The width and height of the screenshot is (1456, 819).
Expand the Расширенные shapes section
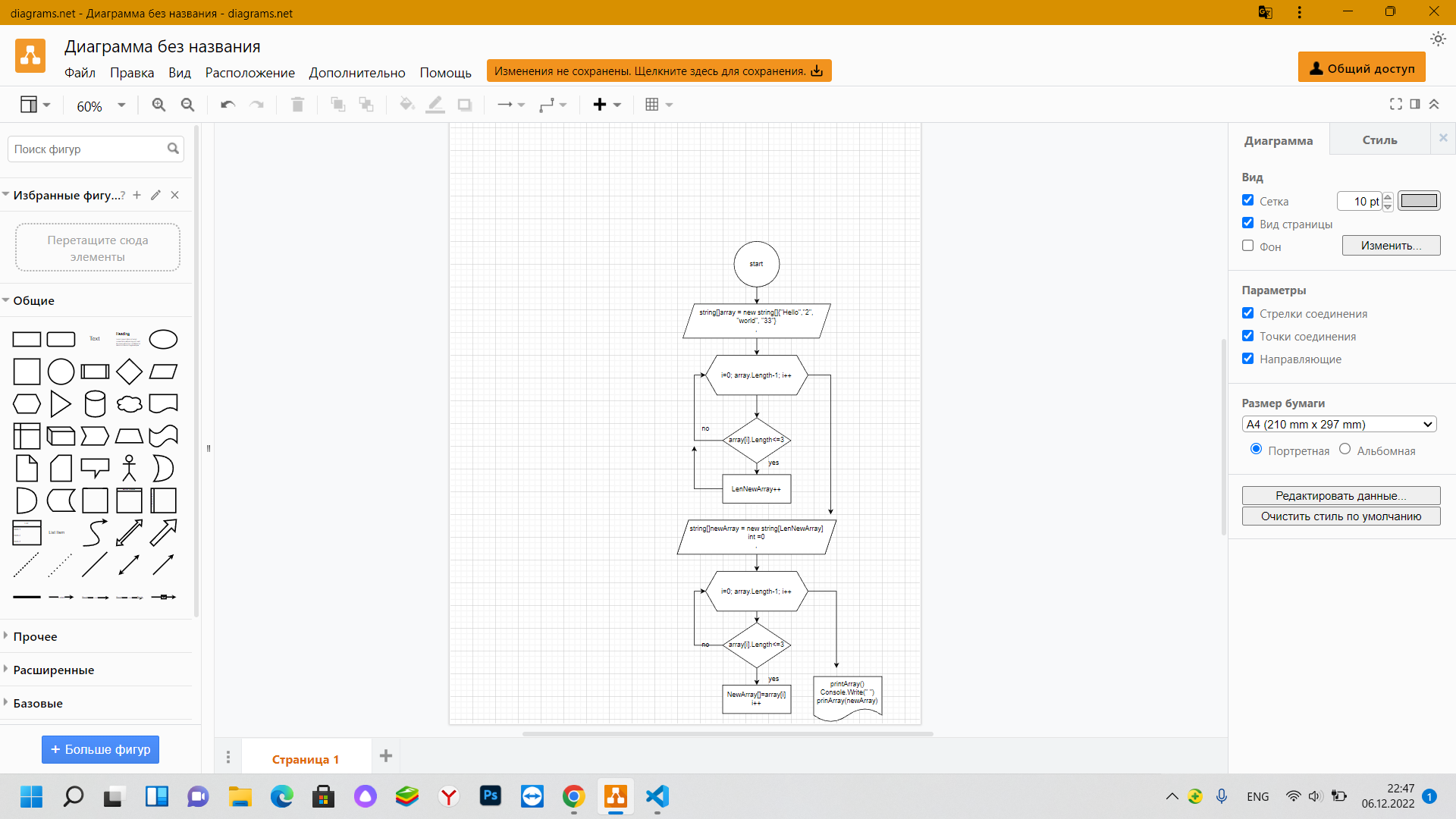point(52,670)
